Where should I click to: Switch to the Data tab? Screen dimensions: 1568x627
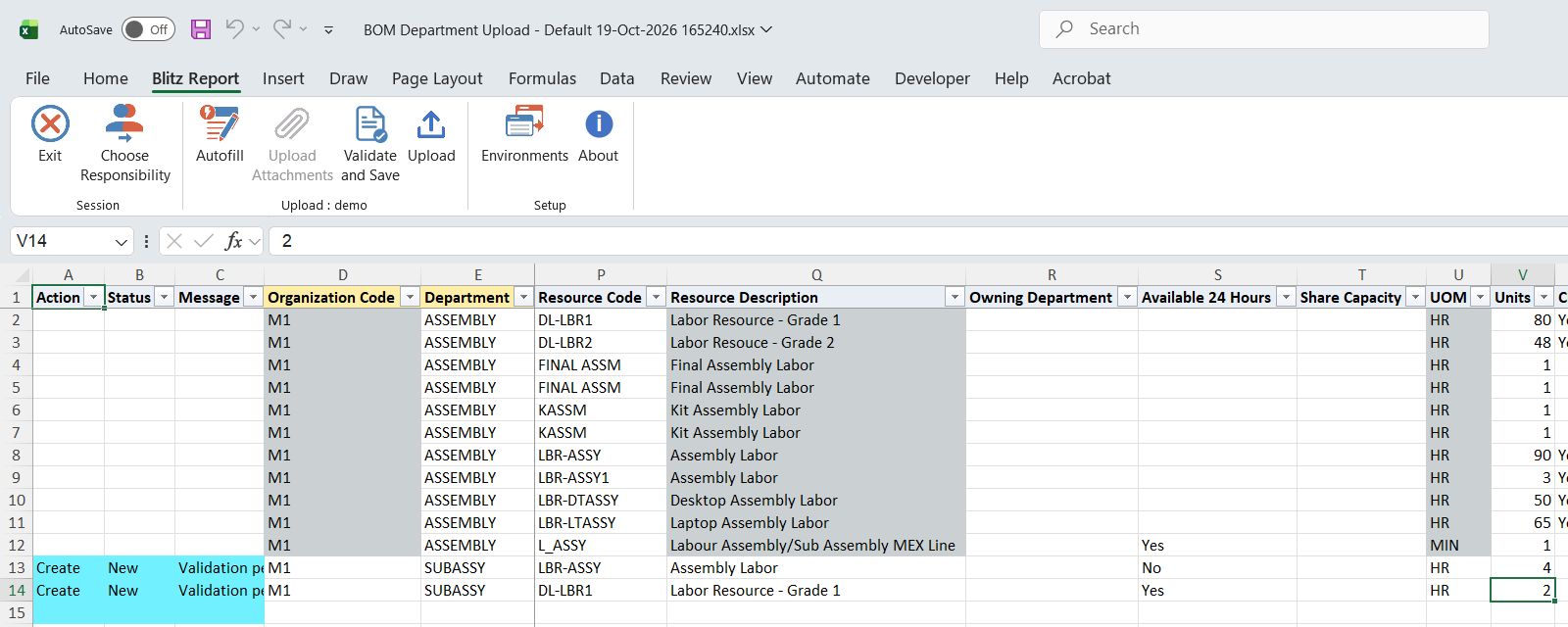tap(617, 78)
